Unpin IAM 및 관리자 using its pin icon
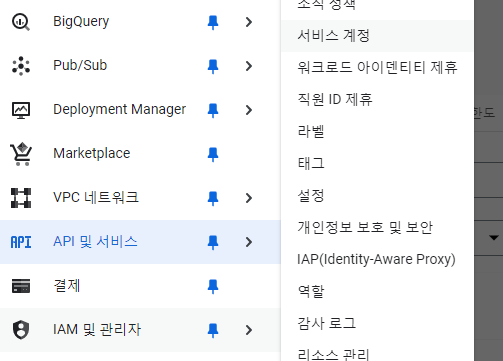Viewport: 503px width, 361px height. click(x=213, y=330)
